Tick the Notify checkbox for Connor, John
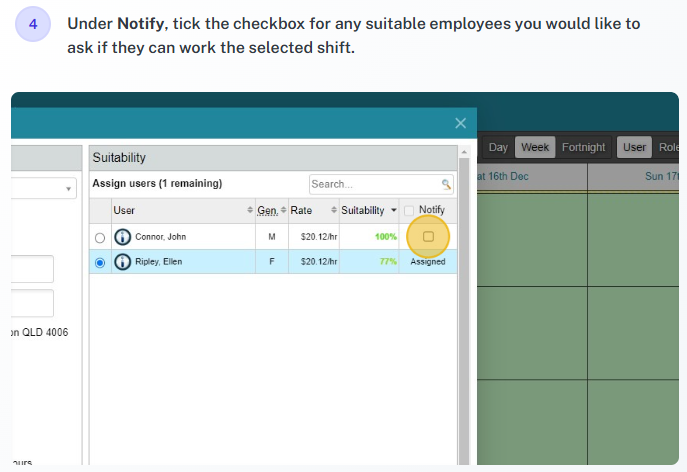687x472 pixels. coord(428,237)
